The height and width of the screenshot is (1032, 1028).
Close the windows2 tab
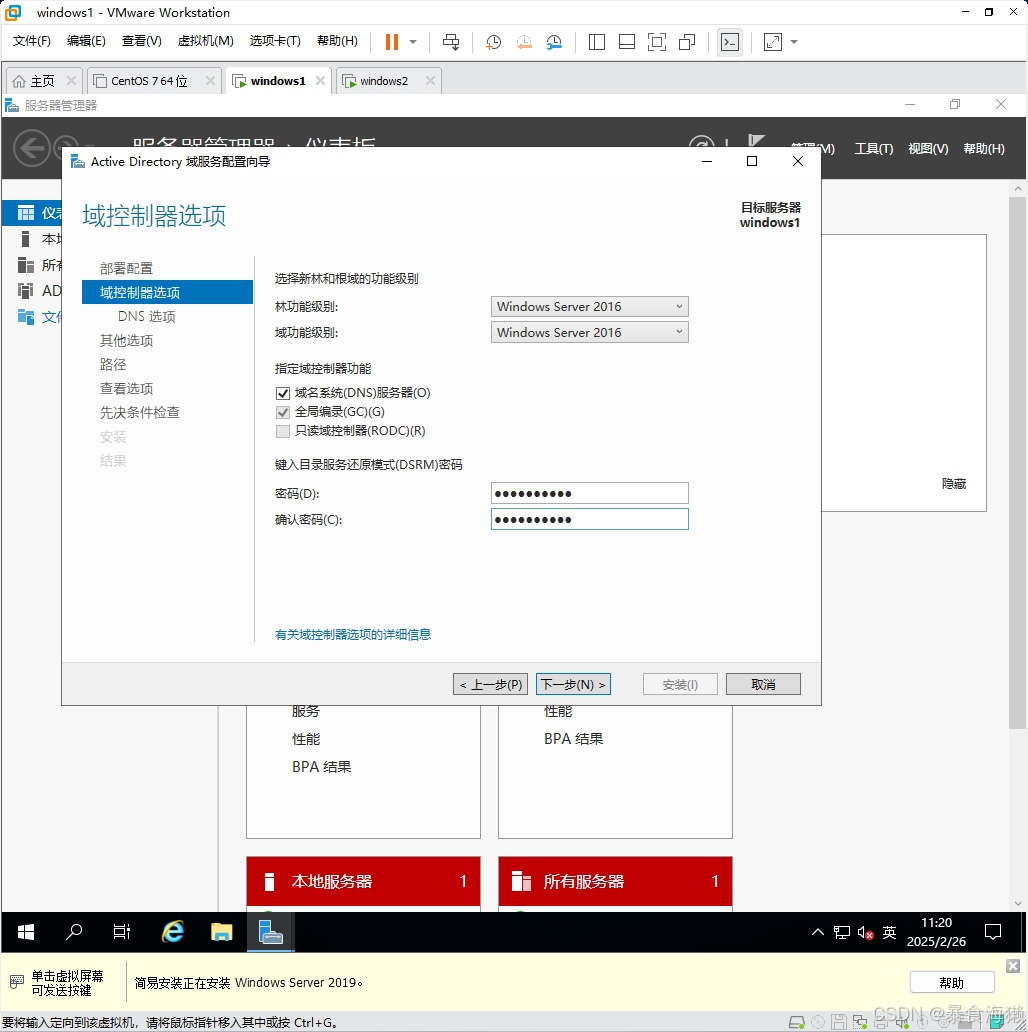point(430,80)
